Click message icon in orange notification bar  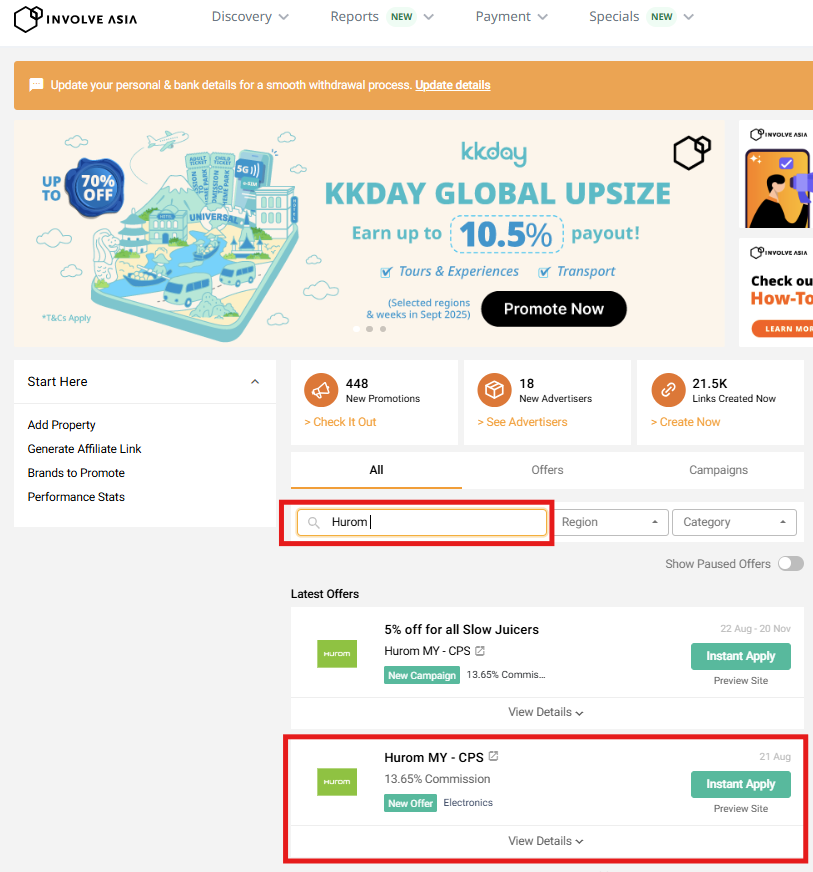(36, 85)
